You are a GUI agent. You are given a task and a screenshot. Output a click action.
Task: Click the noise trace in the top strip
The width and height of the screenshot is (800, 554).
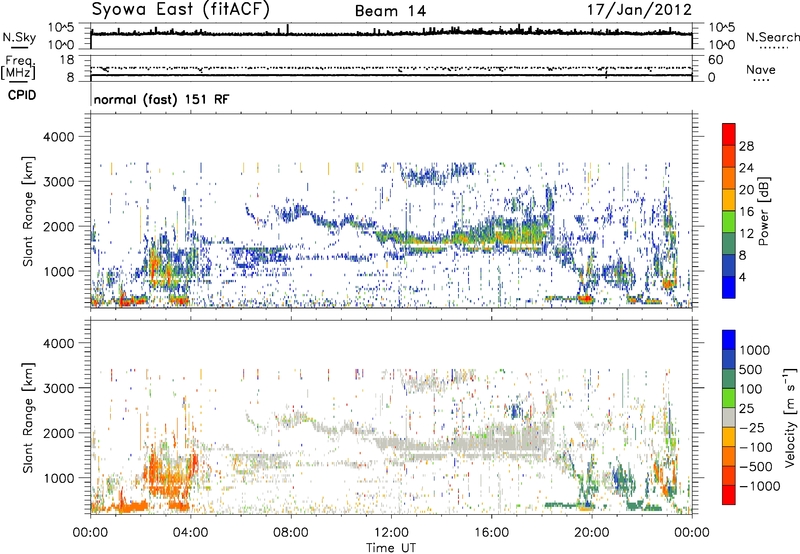pyautogui.click(x=391, y=33)
